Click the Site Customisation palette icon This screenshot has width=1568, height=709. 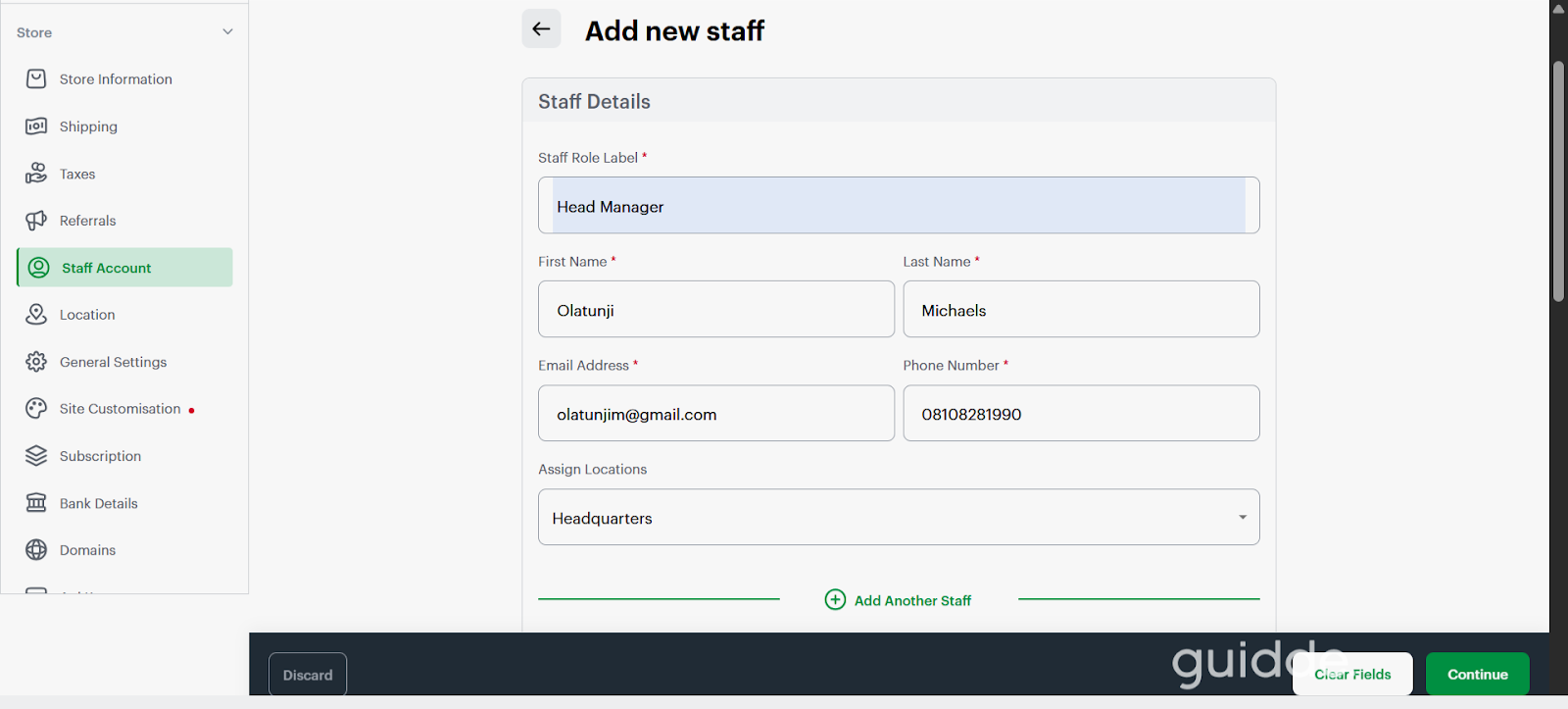point(36,408)
